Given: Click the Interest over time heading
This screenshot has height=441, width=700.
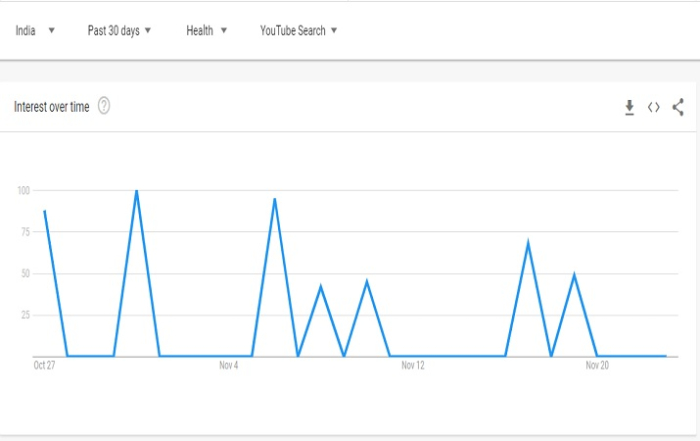Looking at the screenshot, I should click(52, 107).
